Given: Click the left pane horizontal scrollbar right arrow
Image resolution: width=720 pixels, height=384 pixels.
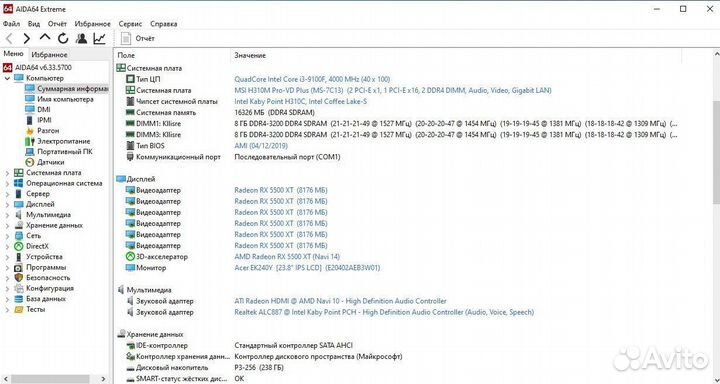Looking at the screenshot, I should click(103, 379).
